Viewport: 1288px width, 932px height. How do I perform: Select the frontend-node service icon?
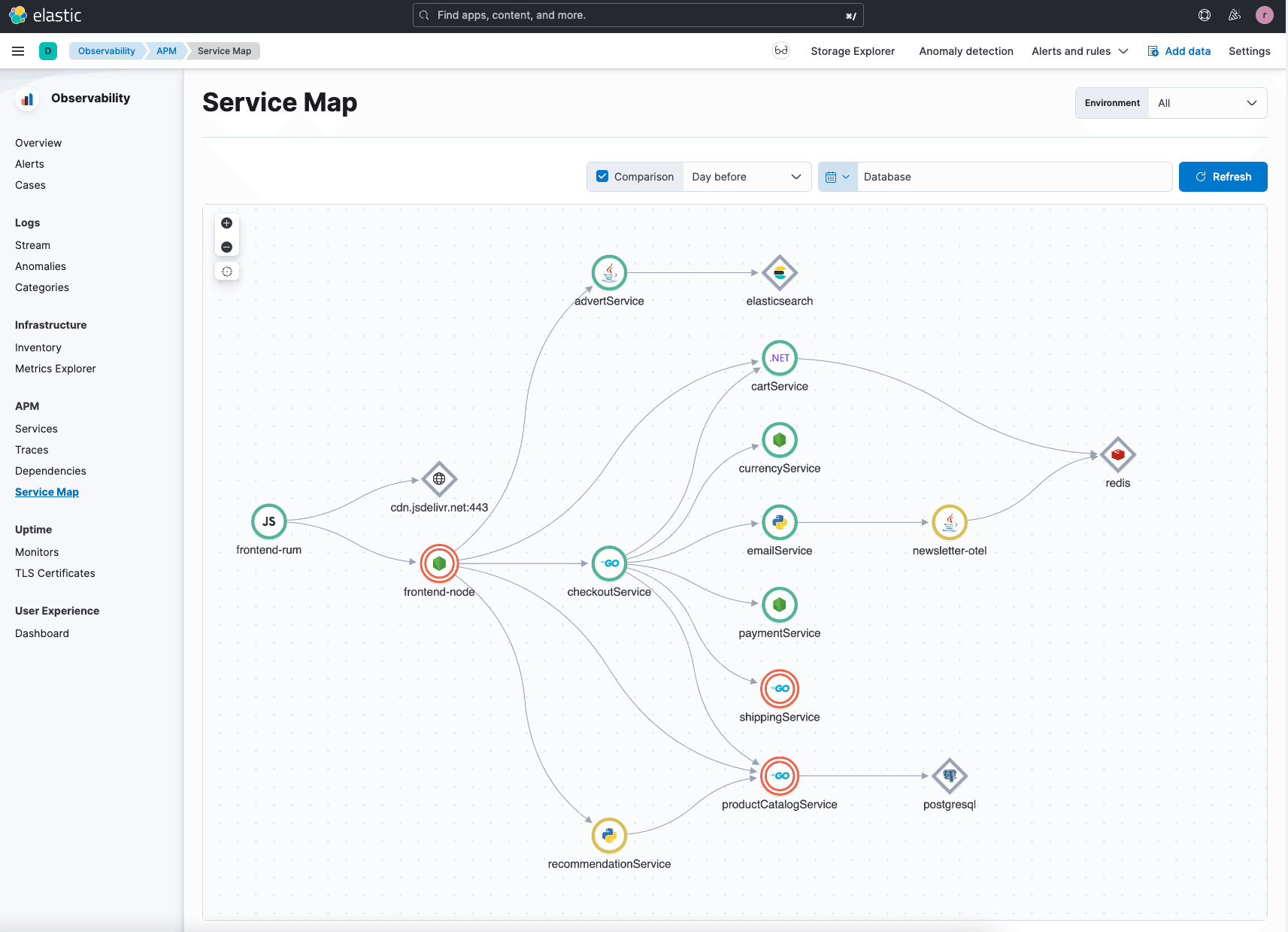click(x=439, y=563)
